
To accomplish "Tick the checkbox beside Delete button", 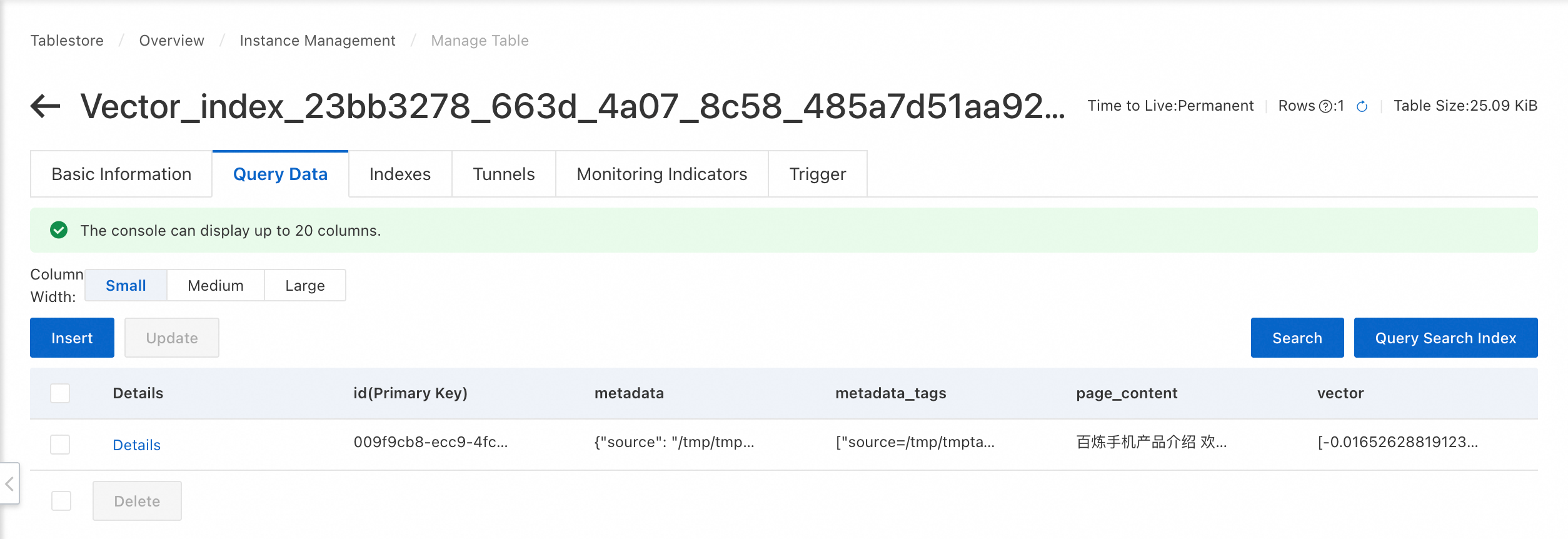I will pos(61,501).
